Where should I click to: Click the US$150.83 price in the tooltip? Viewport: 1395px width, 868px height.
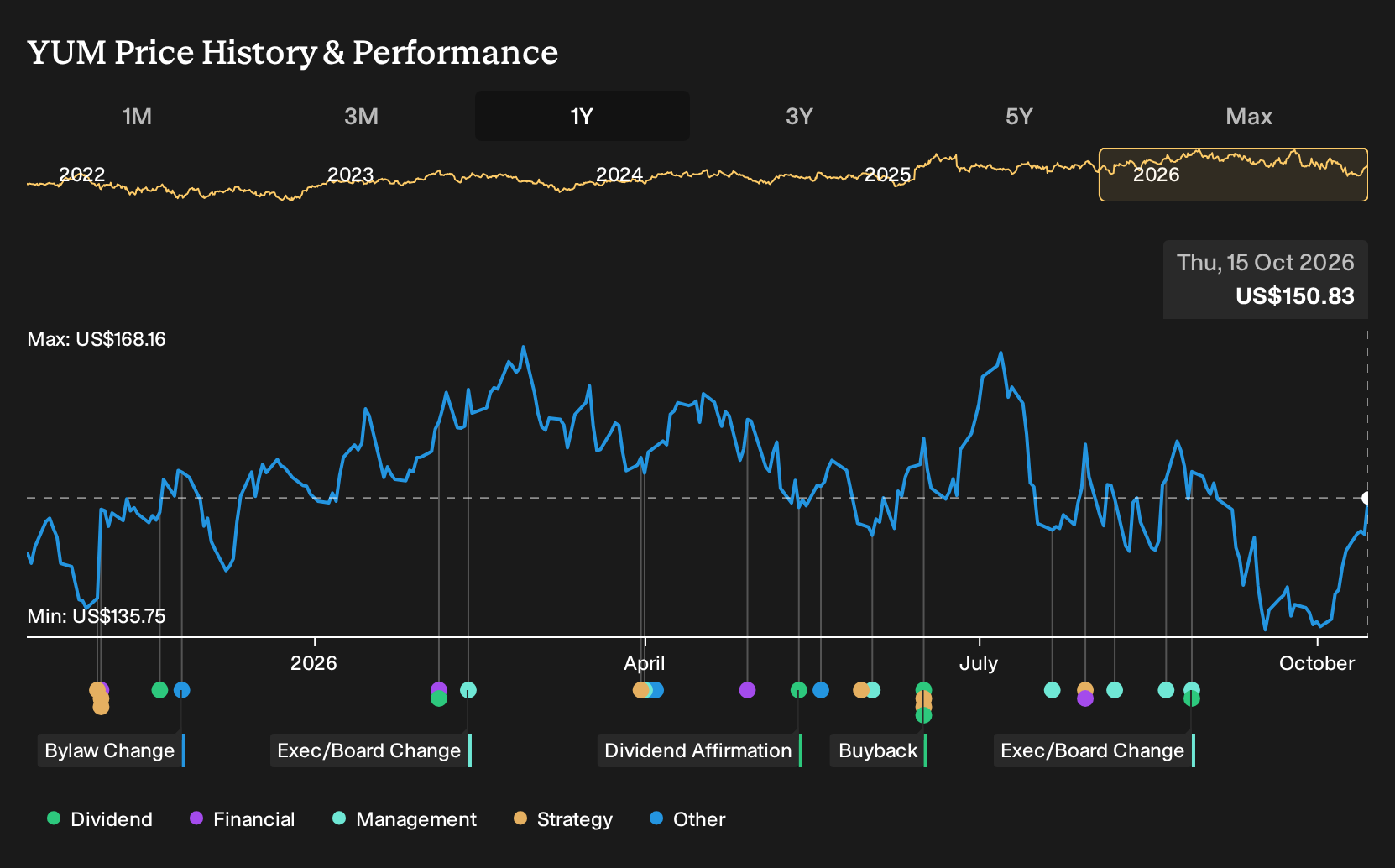click(1294, 296)
